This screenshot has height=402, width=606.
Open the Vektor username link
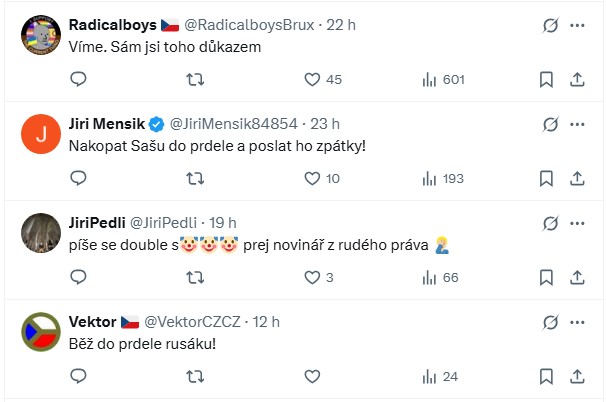(91, 322)
